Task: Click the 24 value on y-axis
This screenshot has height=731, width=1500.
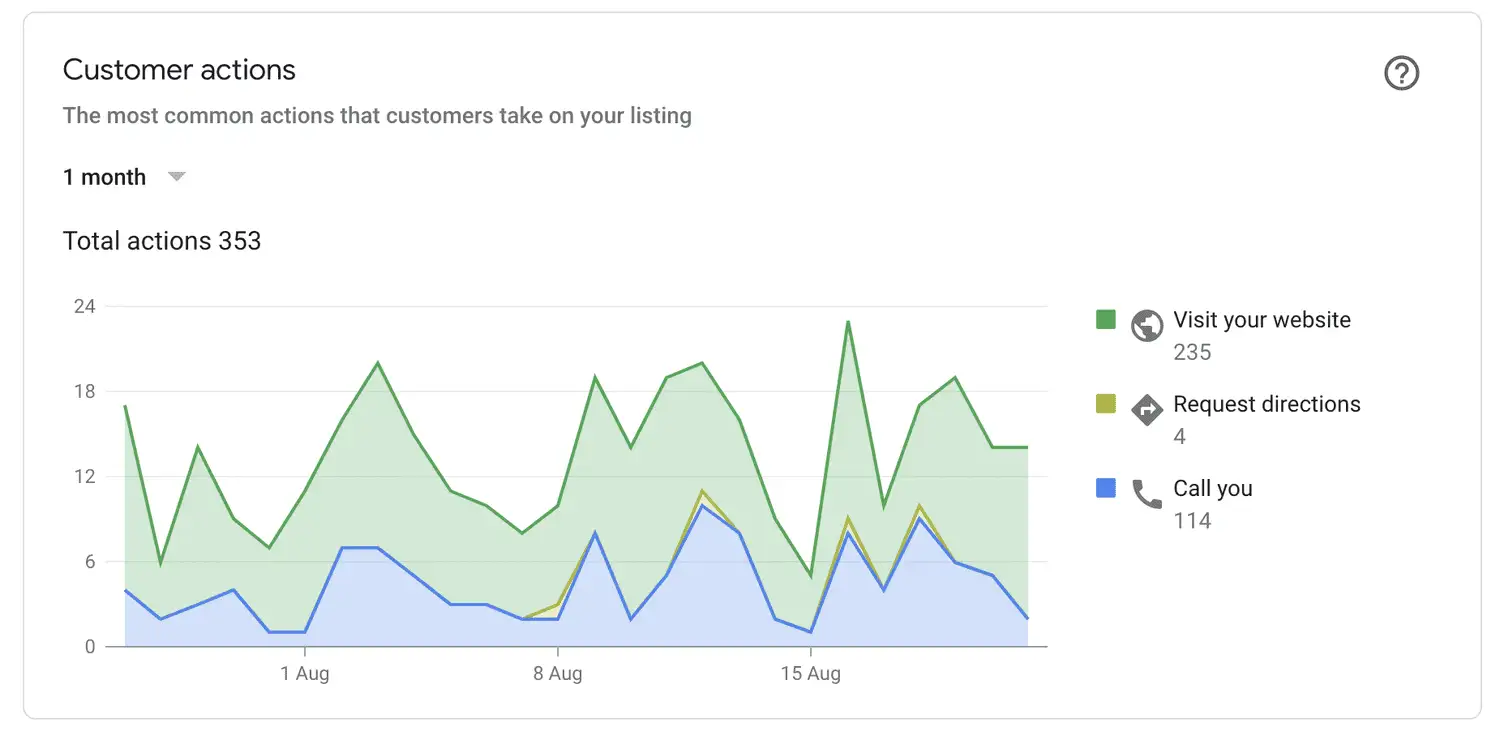Action: click(84, 306)
